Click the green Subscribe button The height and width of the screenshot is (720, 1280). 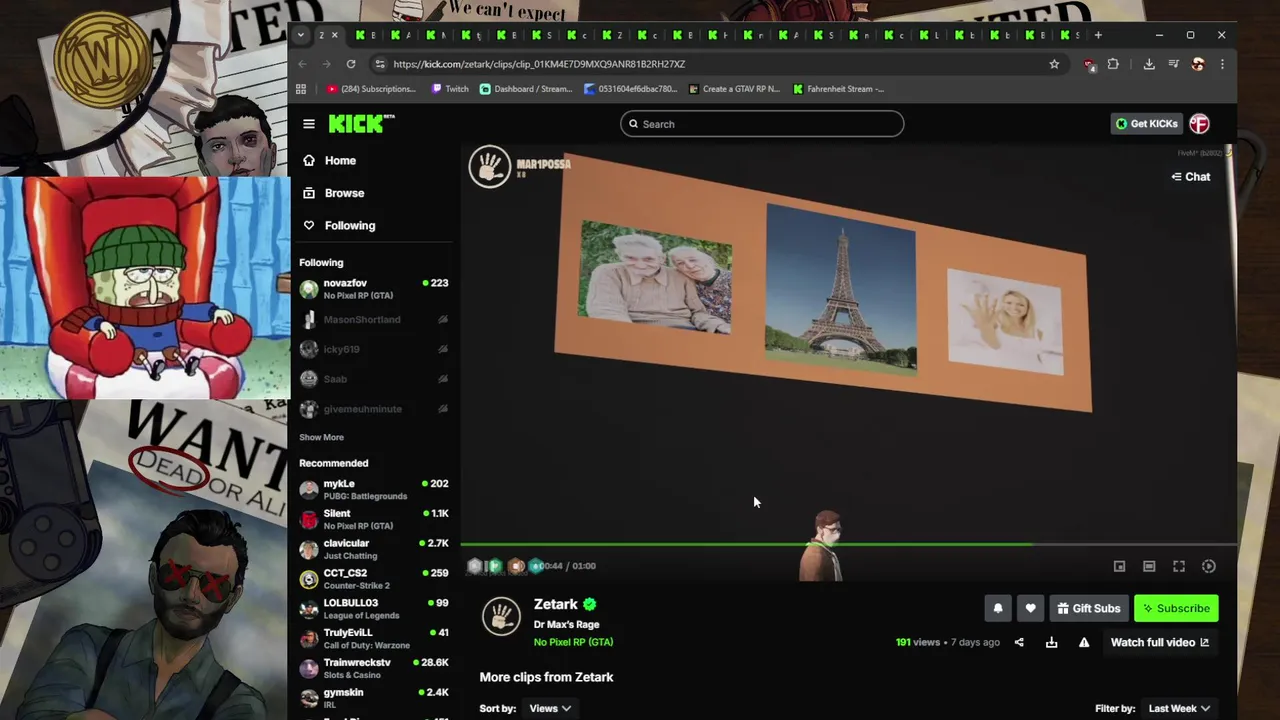(x=1176, y=608)
